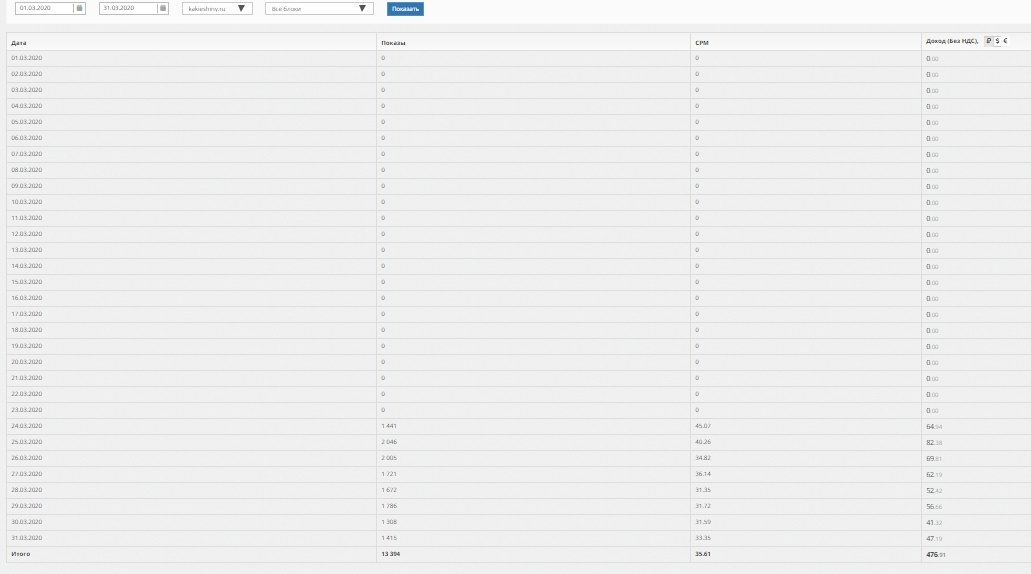The width and height of the screenshot is (1031, 574).
Task: Click the 'CPM' column header
Action: [x=702, y=43]
